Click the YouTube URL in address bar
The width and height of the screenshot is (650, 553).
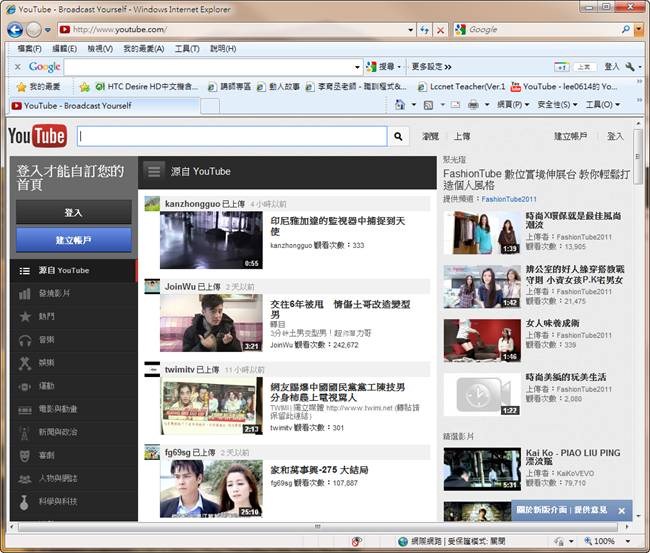tap(120, 29)
